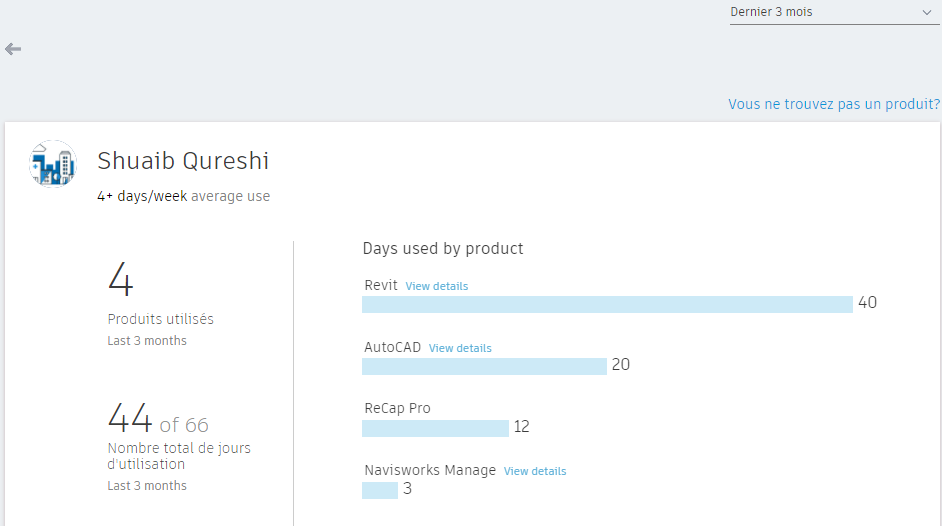
Task: Click the large number 4 products used
Action: pyautogui.click(x=120, y=279)
